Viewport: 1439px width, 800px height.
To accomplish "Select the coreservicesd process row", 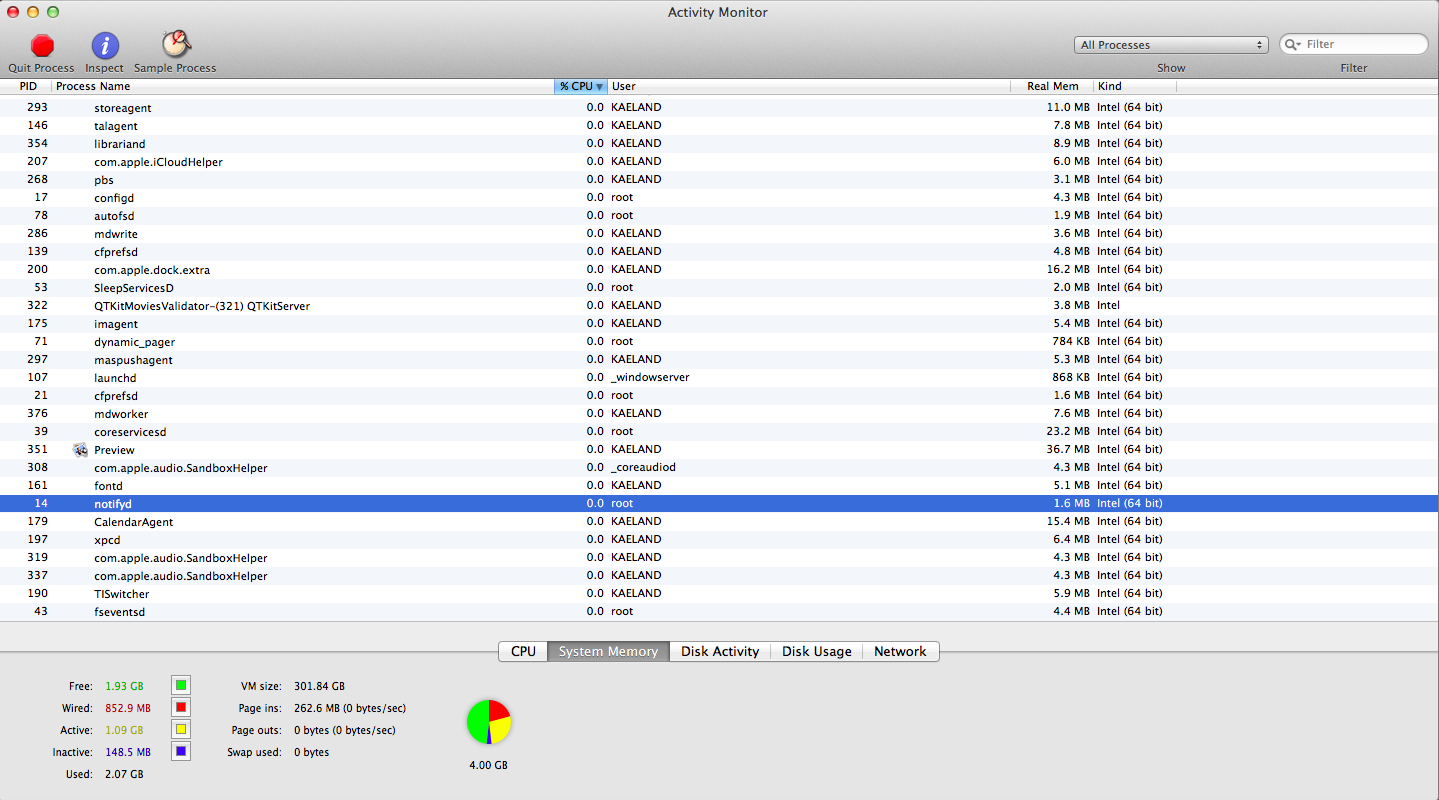I will [x=719, y=432].
